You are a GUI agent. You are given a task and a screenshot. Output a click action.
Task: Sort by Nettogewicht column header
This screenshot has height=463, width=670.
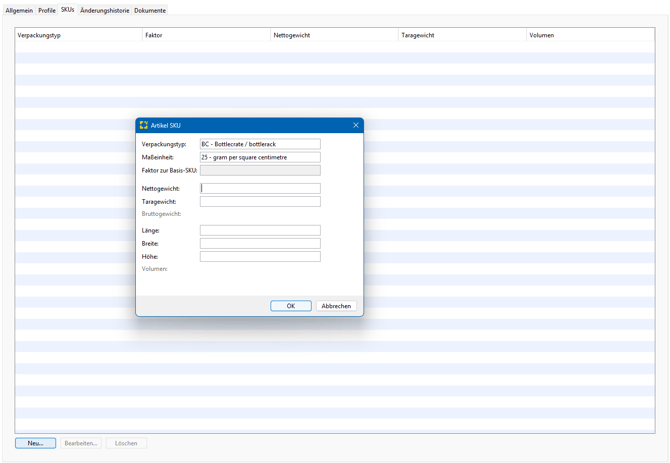[x=335, y=35]
